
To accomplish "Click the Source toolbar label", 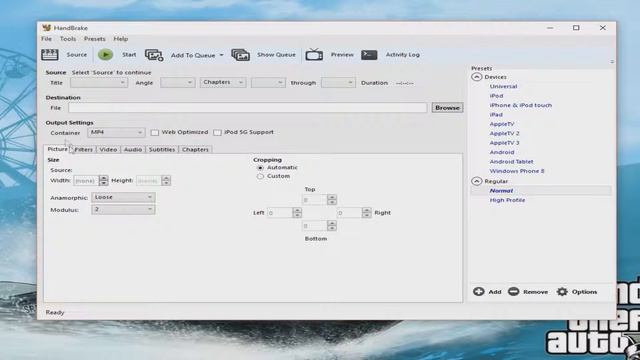I will point(77,55).
